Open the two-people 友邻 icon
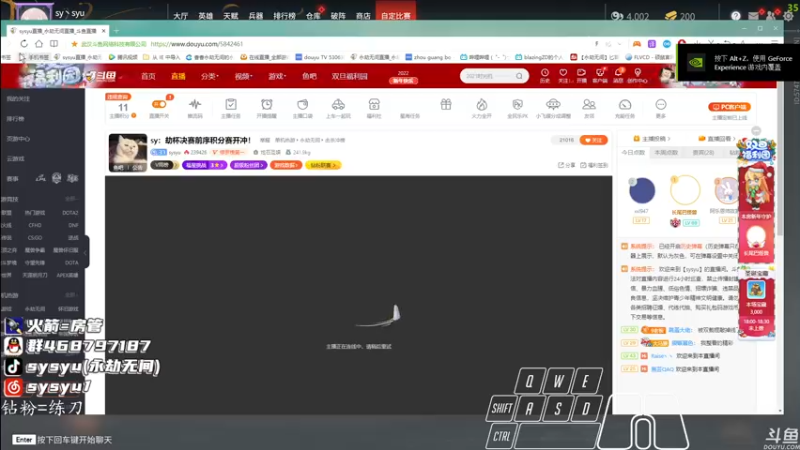 coord(589,105)
